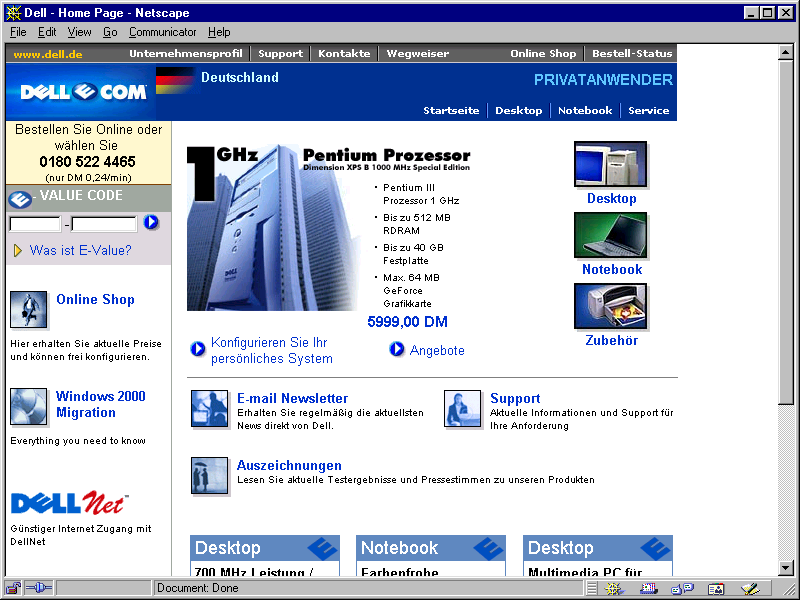This screenshot has width=800, height=600.
Task: Click the DellNet logo
Action: [69, 503]
